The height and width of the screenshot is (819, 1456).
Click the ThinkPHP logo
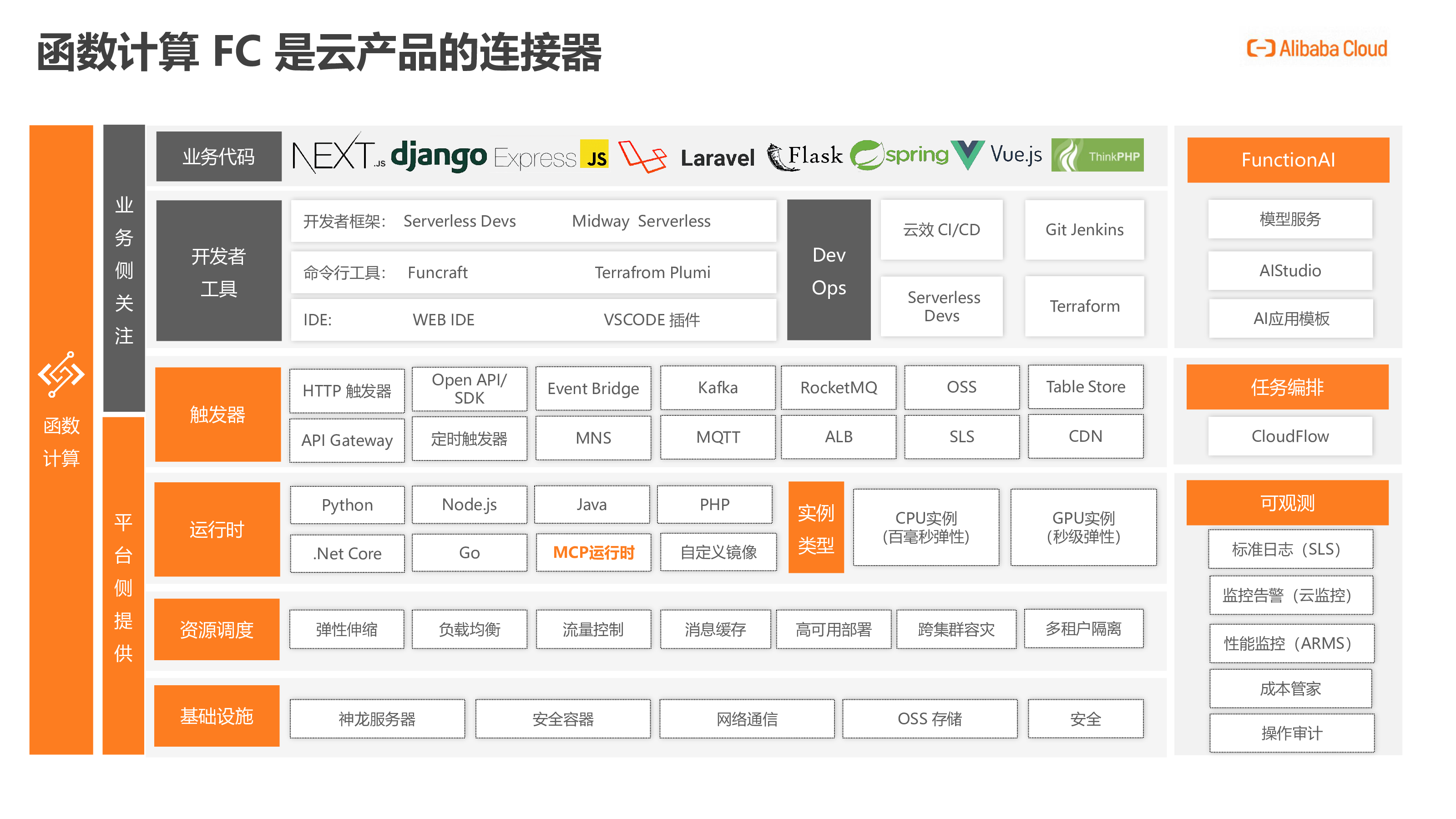click(x=1097, y=155)
